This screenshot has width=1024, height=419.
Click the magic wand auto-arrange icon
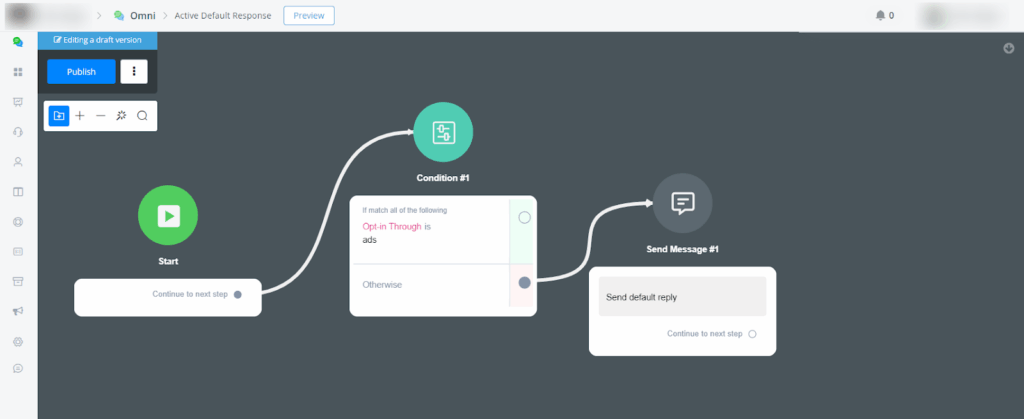121,116
